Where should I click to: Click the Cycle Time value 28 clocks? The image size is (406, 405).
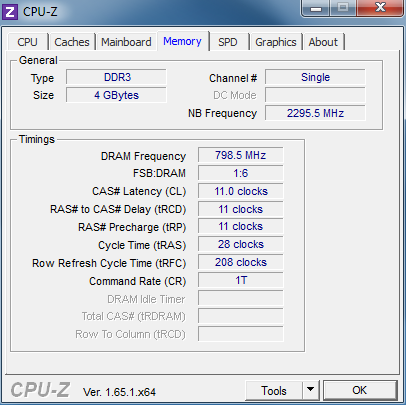pyautogui.click(x=240, y=244)
